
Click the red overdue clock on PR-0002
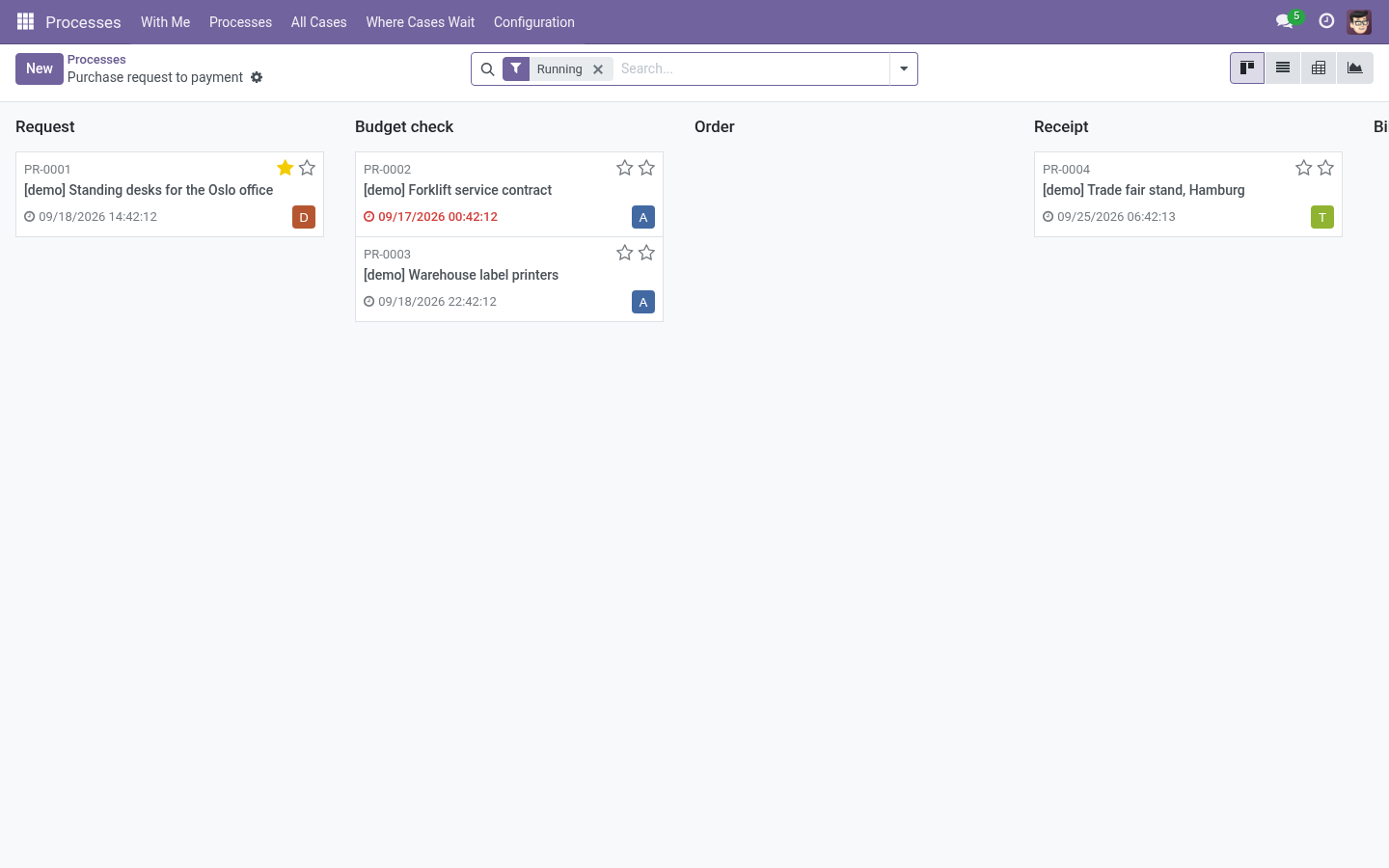368,217
